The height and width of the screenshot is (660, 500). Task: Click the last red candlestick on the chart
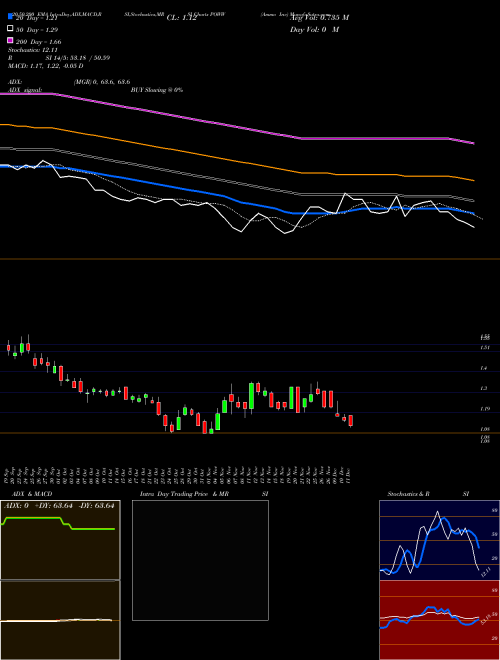pos(351,421)
